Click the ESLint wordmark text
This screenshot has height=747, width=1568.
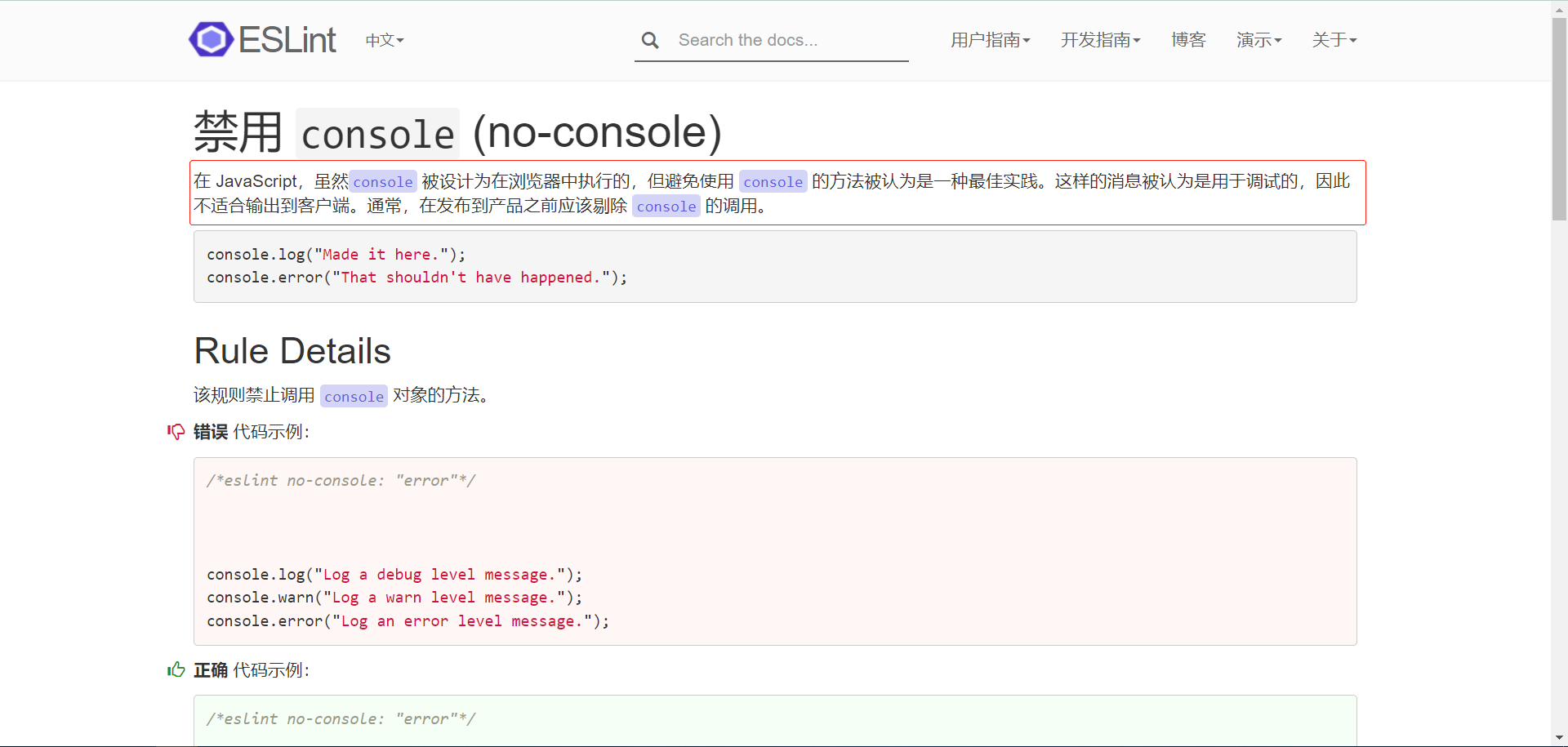pos(287,40)
